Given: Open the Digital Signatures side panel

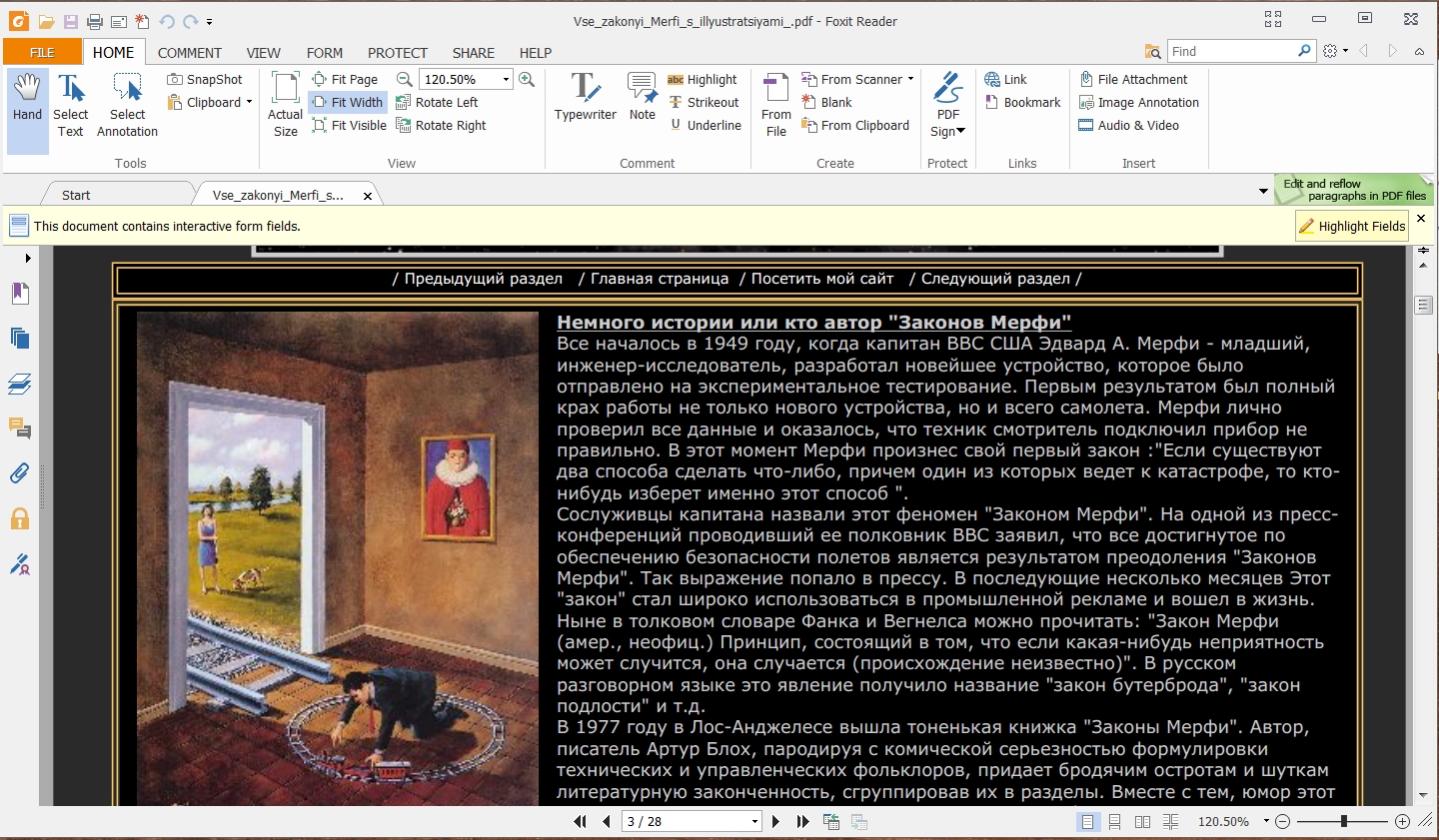Looking at the screenshot, I should point(20,564).
